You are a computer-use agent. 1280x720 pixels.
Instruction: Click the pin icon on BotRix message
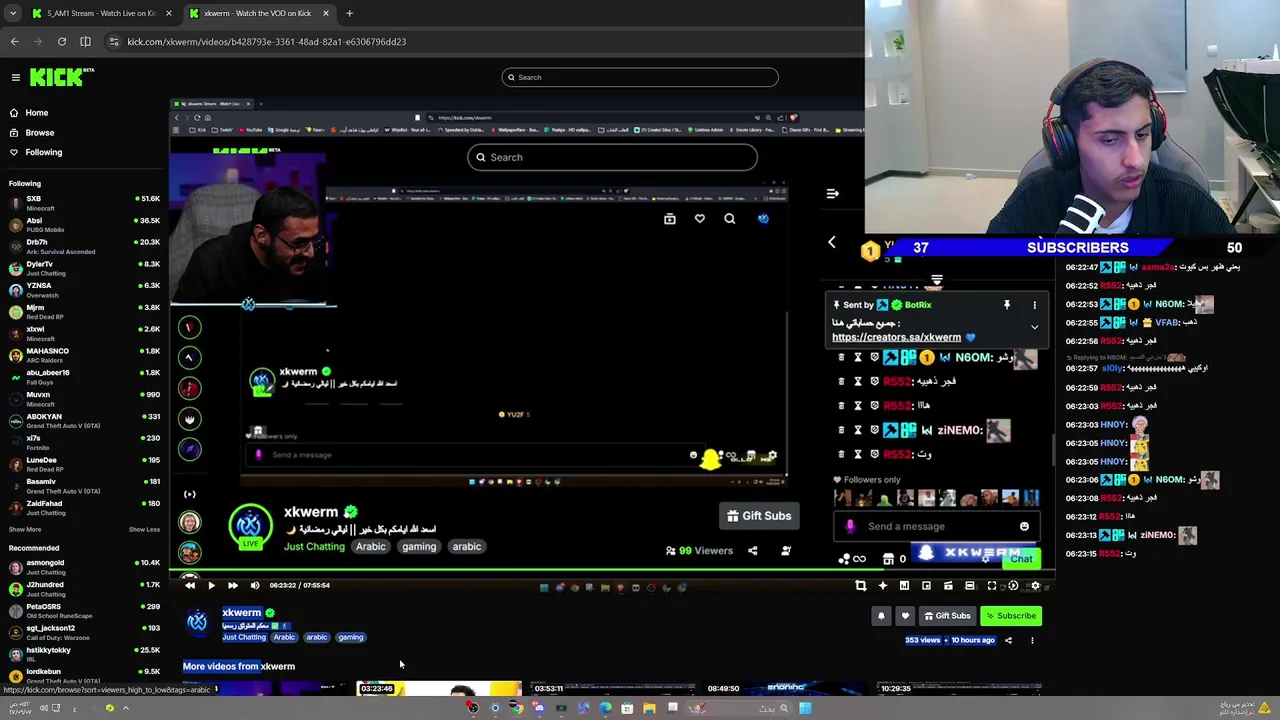coord(1007,305)
